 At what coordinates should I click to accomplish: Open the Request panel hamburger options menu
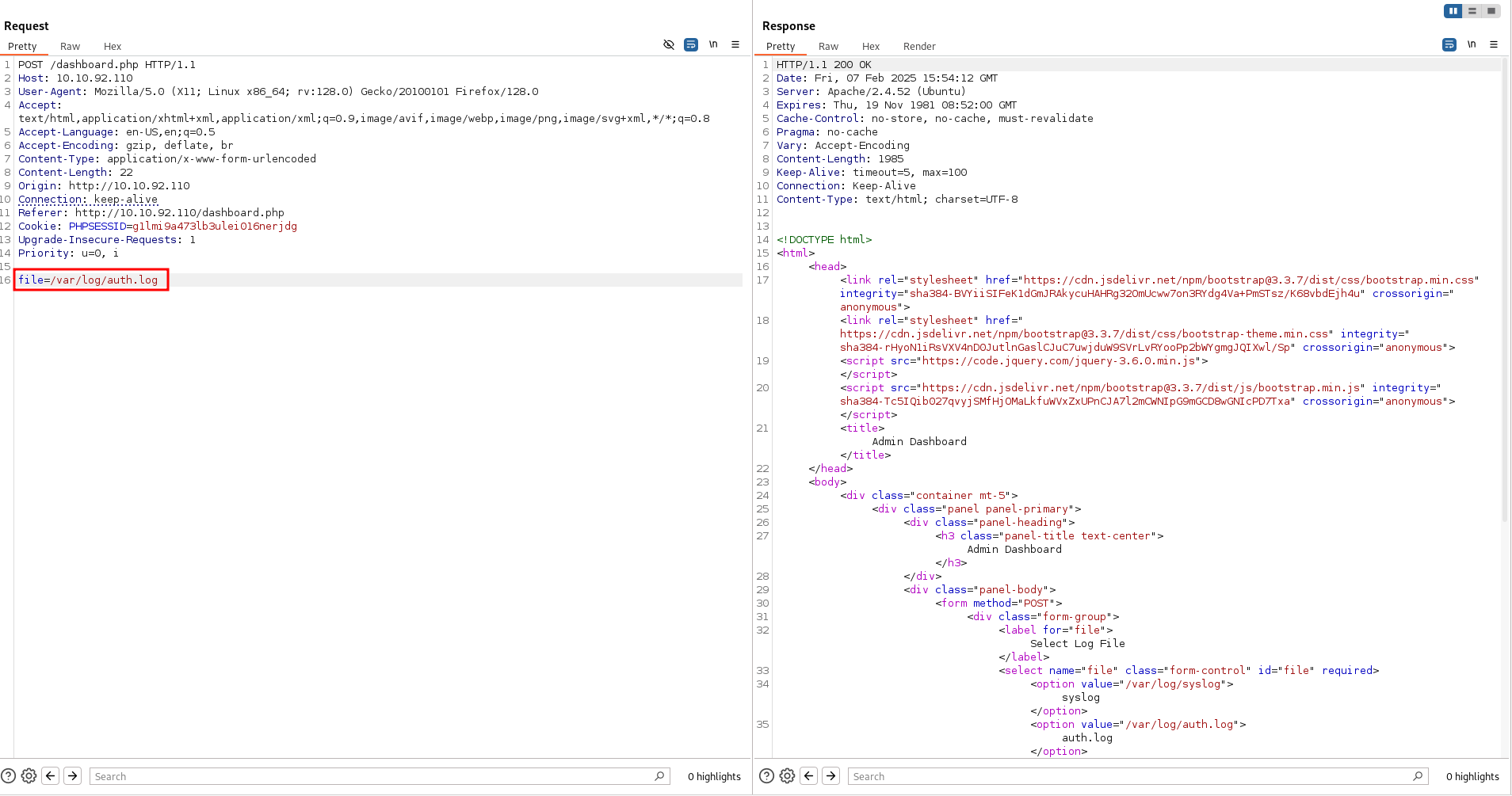pyautogui.click(x=735, y=45)
